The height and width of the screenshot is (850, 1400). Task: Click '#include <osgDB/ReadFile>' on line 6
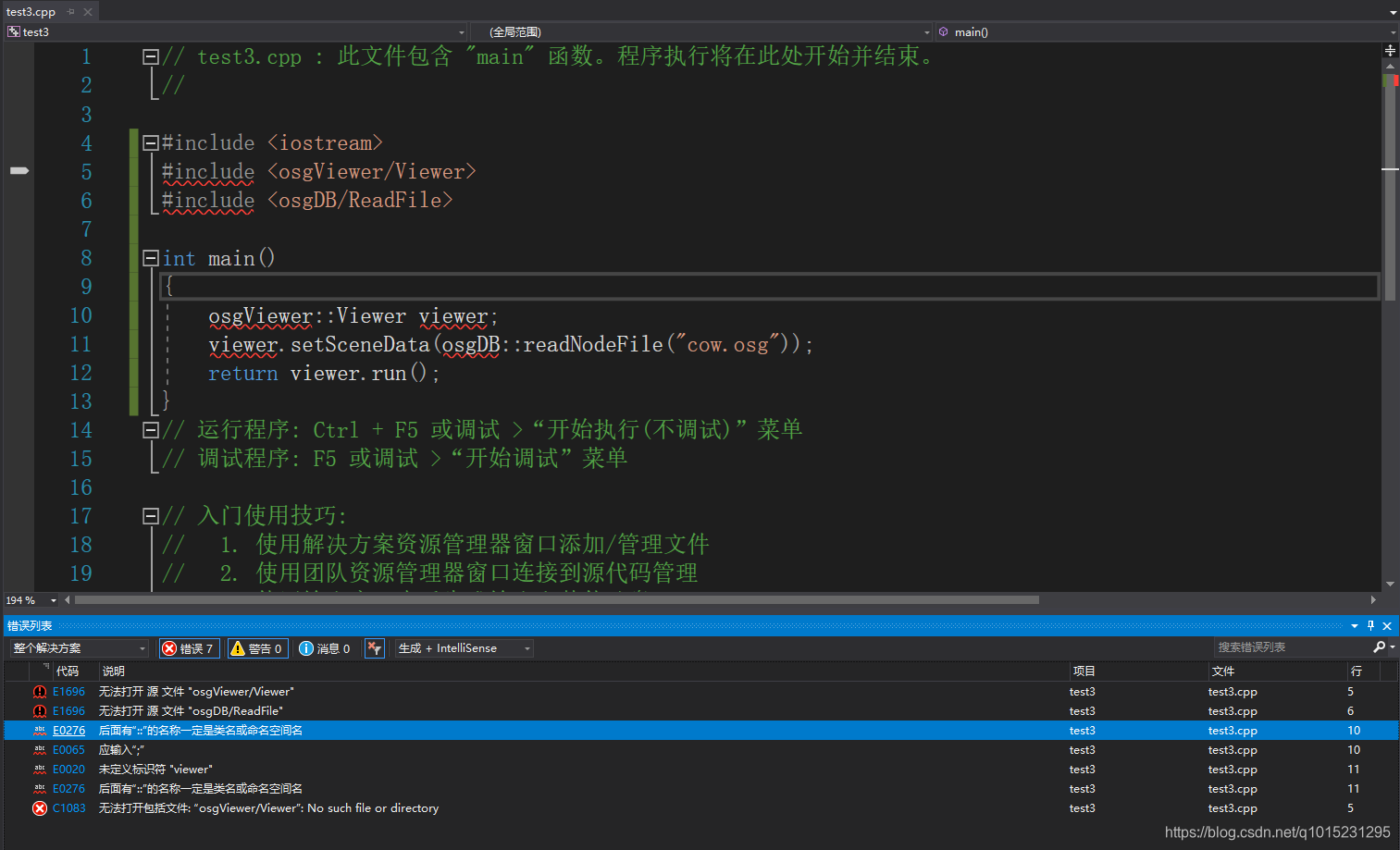point(307,201)
